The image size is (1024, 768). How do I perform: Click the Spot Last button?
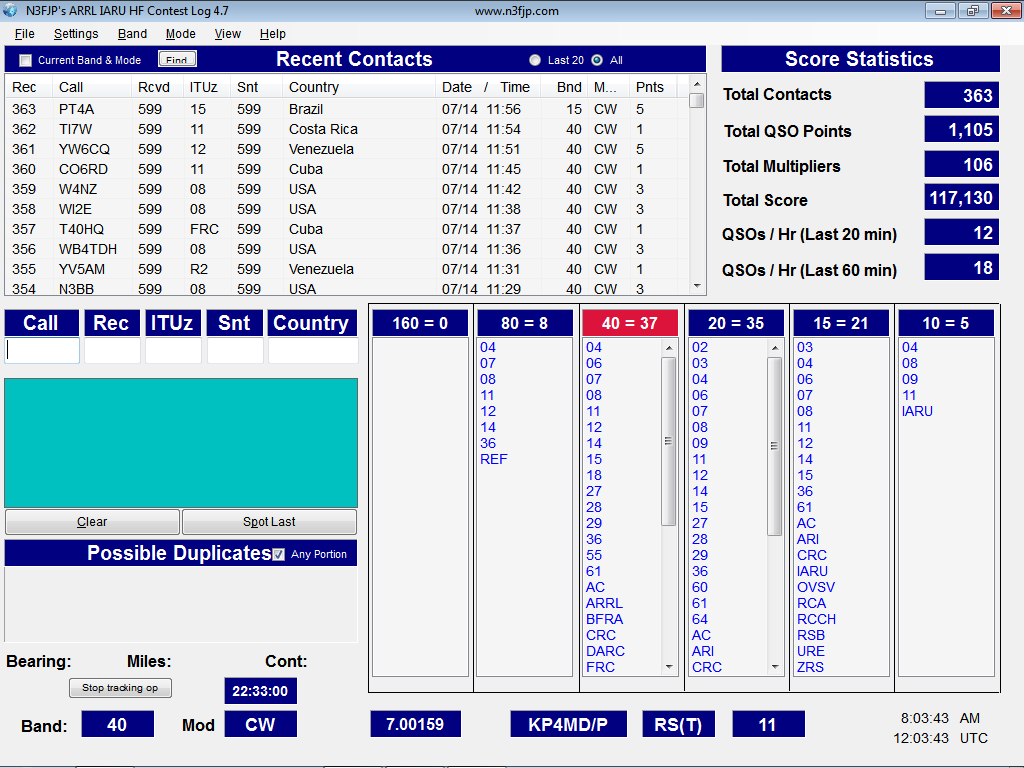point(269,522)
